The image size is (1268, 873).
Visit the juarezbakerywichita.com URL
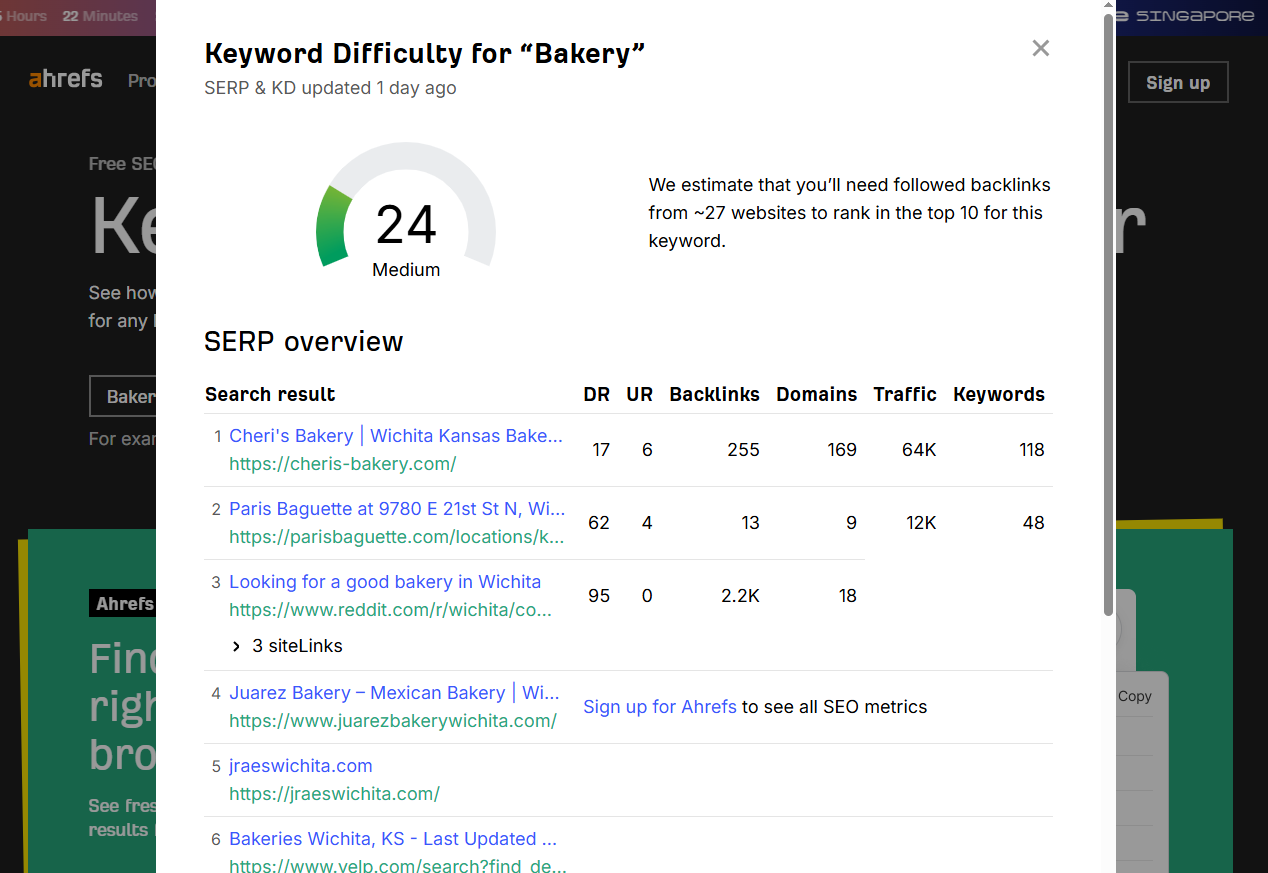click(393, 721)
